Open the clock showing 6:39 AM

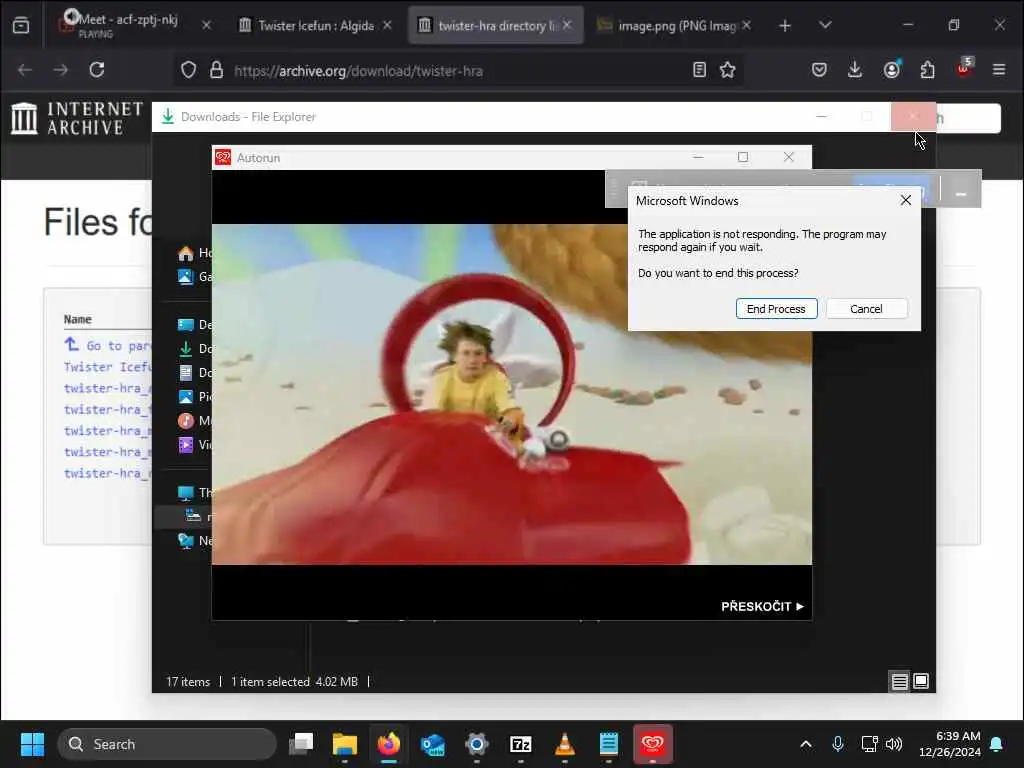[x=950, y=744]
